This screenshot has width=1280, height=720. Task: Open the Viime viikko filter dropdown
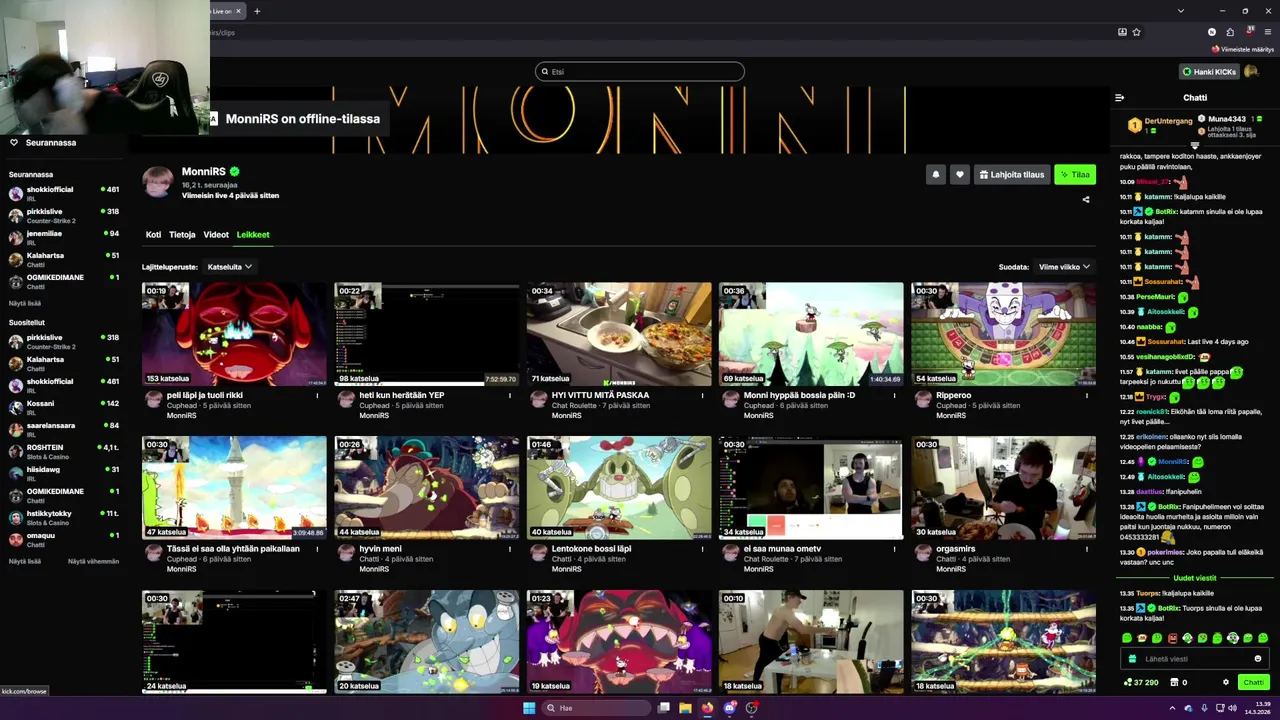tap(1064, 267)
